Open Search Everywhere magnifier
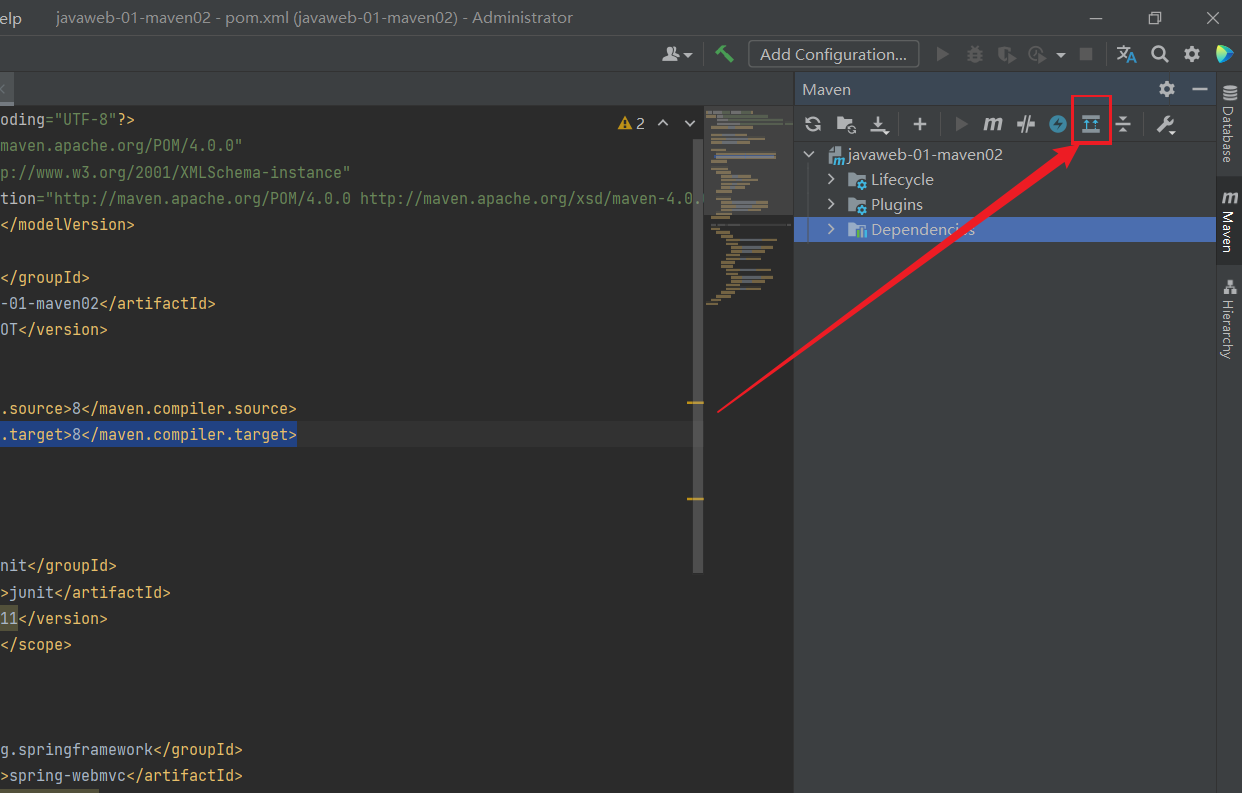The image size is (1242, 793). (1160, 54)
